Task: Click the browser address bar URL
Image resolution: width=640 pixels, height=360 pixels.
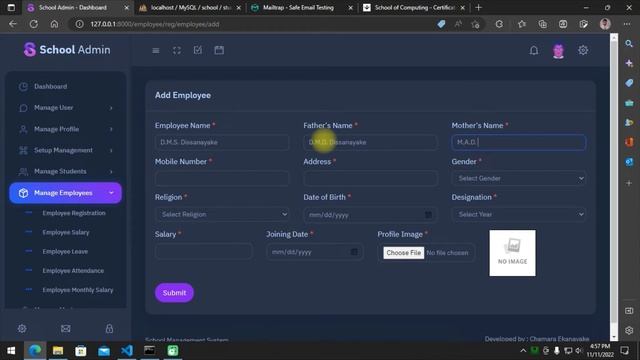Action: (155, 24)
